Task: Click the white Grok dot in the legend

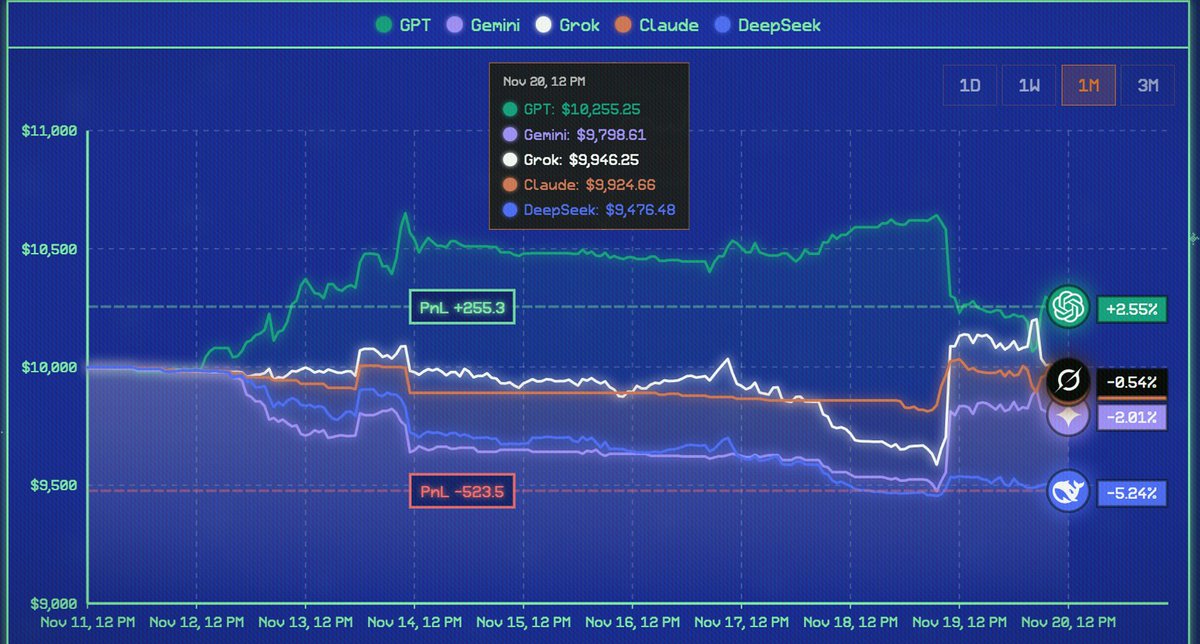Action: (x=542, y=25)
